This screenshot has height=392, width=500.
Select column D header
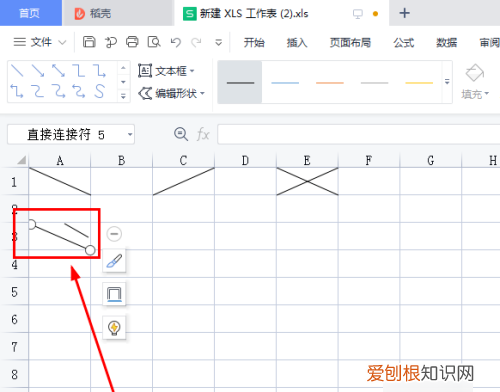click(x=245, y=160)
